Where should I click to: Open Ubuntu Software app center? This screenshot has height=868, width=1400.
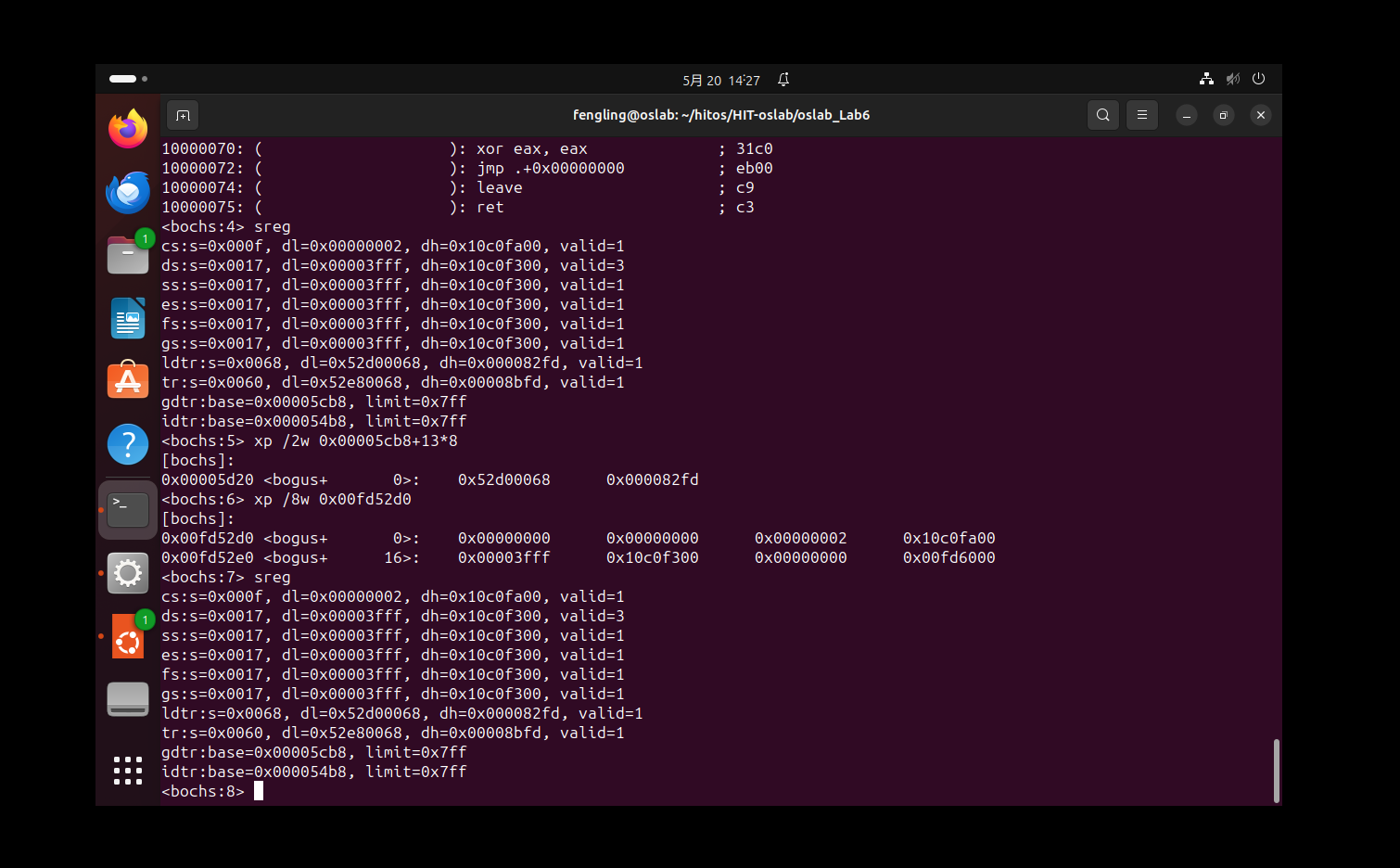128,381
